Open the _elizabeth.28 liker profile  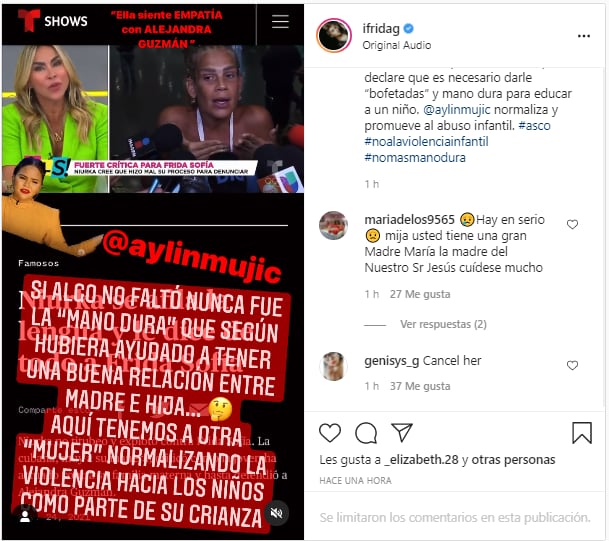coord(421,459)
